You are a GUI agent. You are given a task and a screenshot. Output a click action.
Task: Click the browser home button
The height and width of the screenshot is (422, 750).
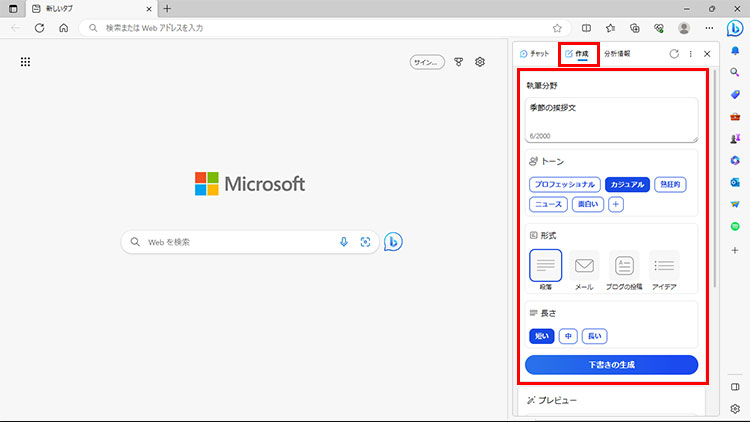[63, 28]
